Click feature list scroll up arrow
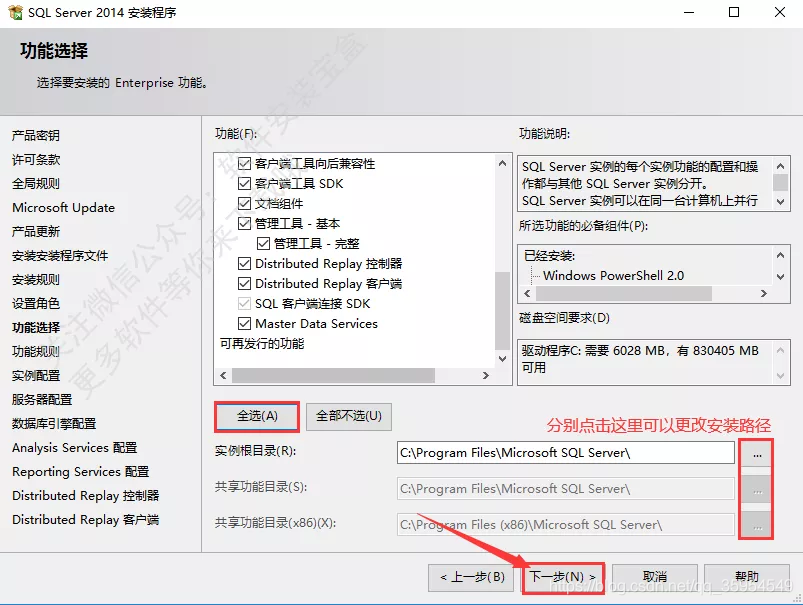This screenshot has height=605, width=803. pyautogui.click(x=502, y=163)
